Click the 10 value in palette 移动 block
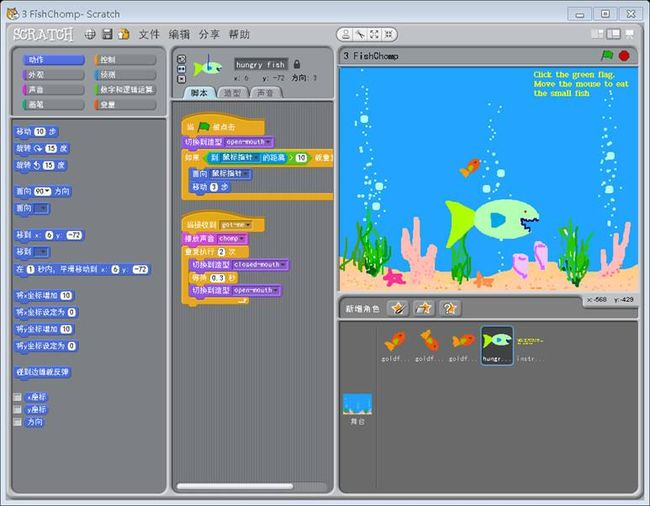Screen dimensions: 650x506 point(39,132)
